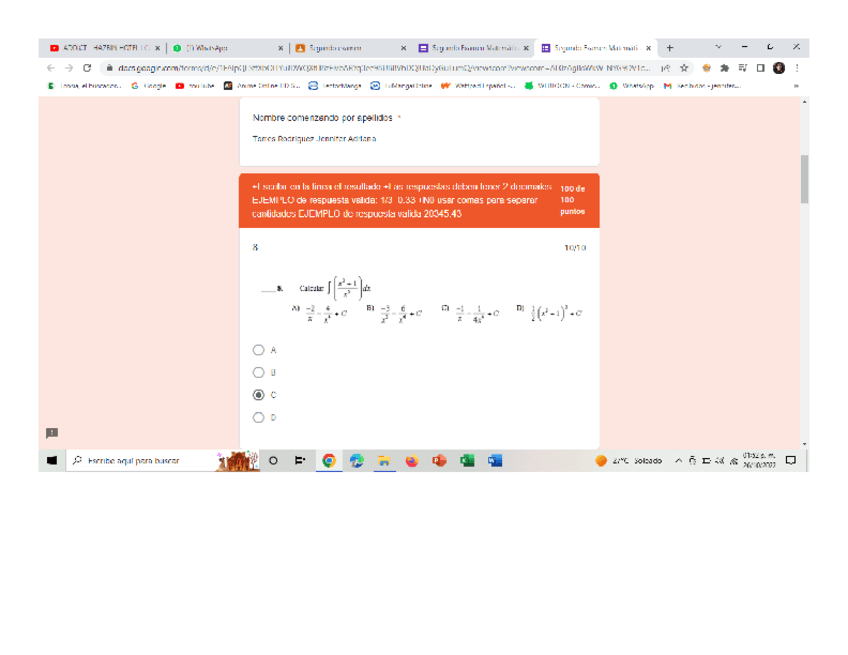Open the first bookmark in bookmarks bar
Viewport: 848px width, 655px height.
(x=84, y=85)
